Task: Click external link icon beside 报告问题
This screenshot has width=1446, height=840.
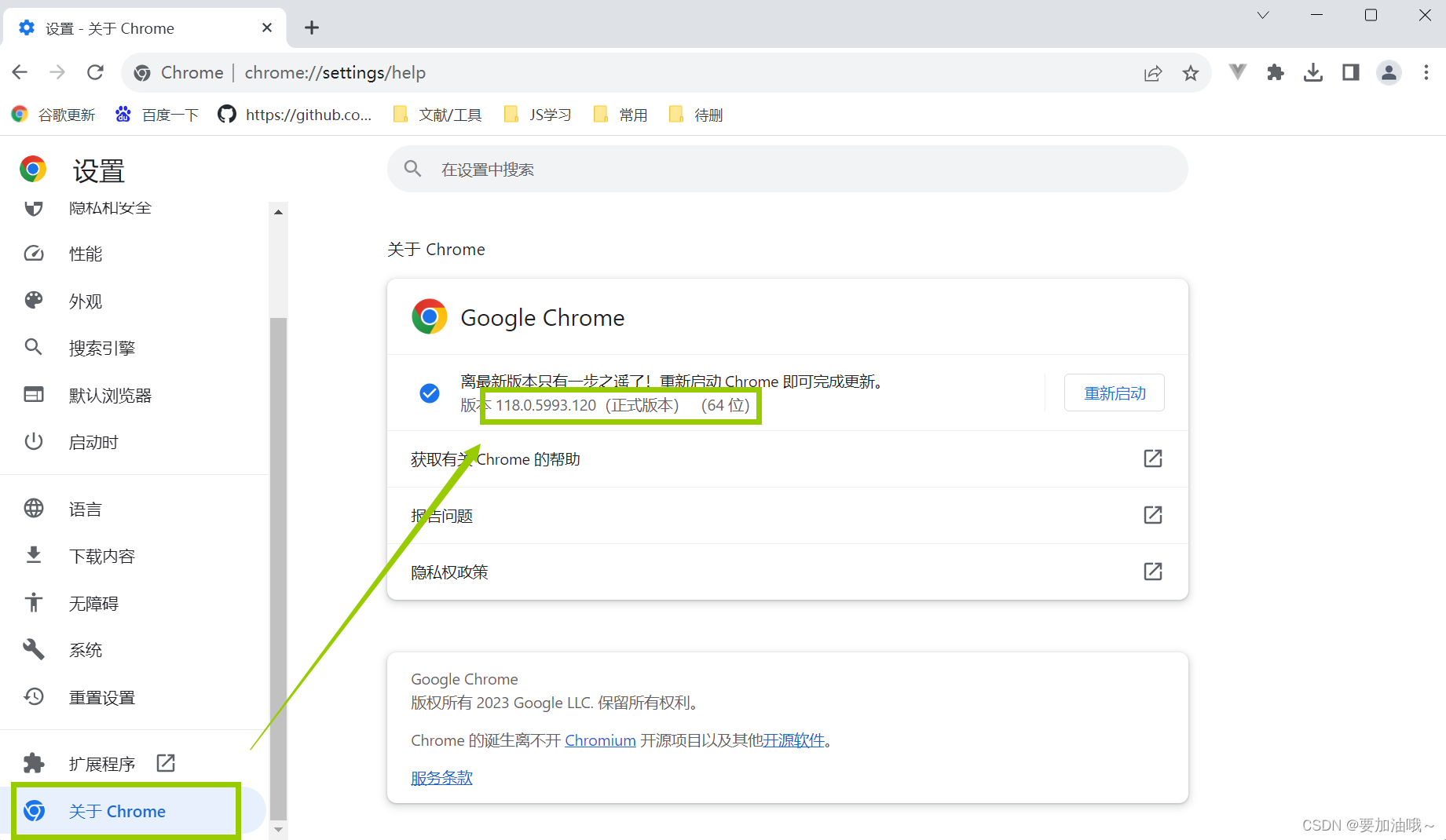Action: tap(1152, 515)
